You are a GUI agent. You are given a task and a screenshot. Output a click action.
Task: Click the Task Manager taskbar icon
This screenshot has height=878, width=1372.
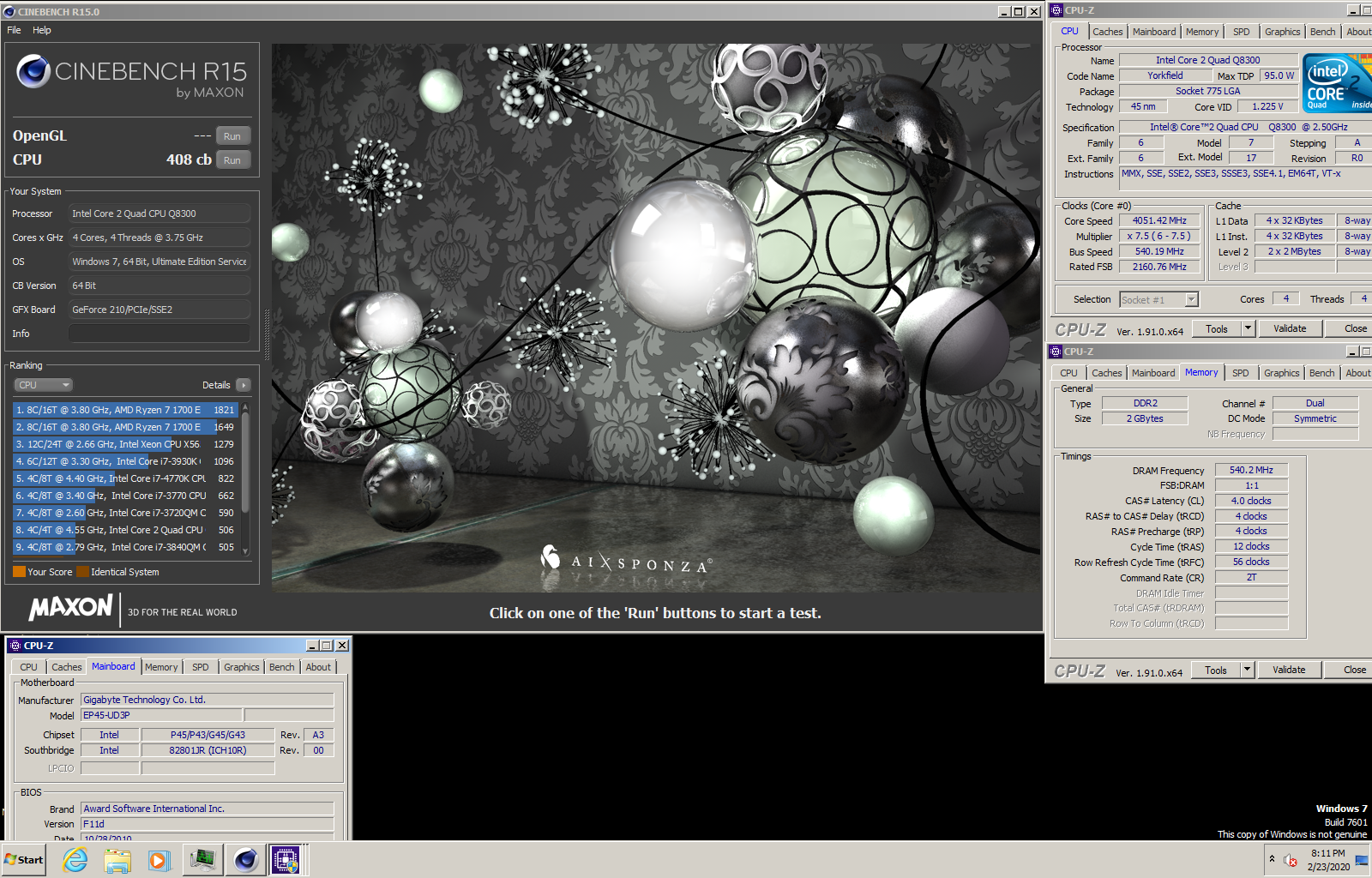(x=203, y=859)
